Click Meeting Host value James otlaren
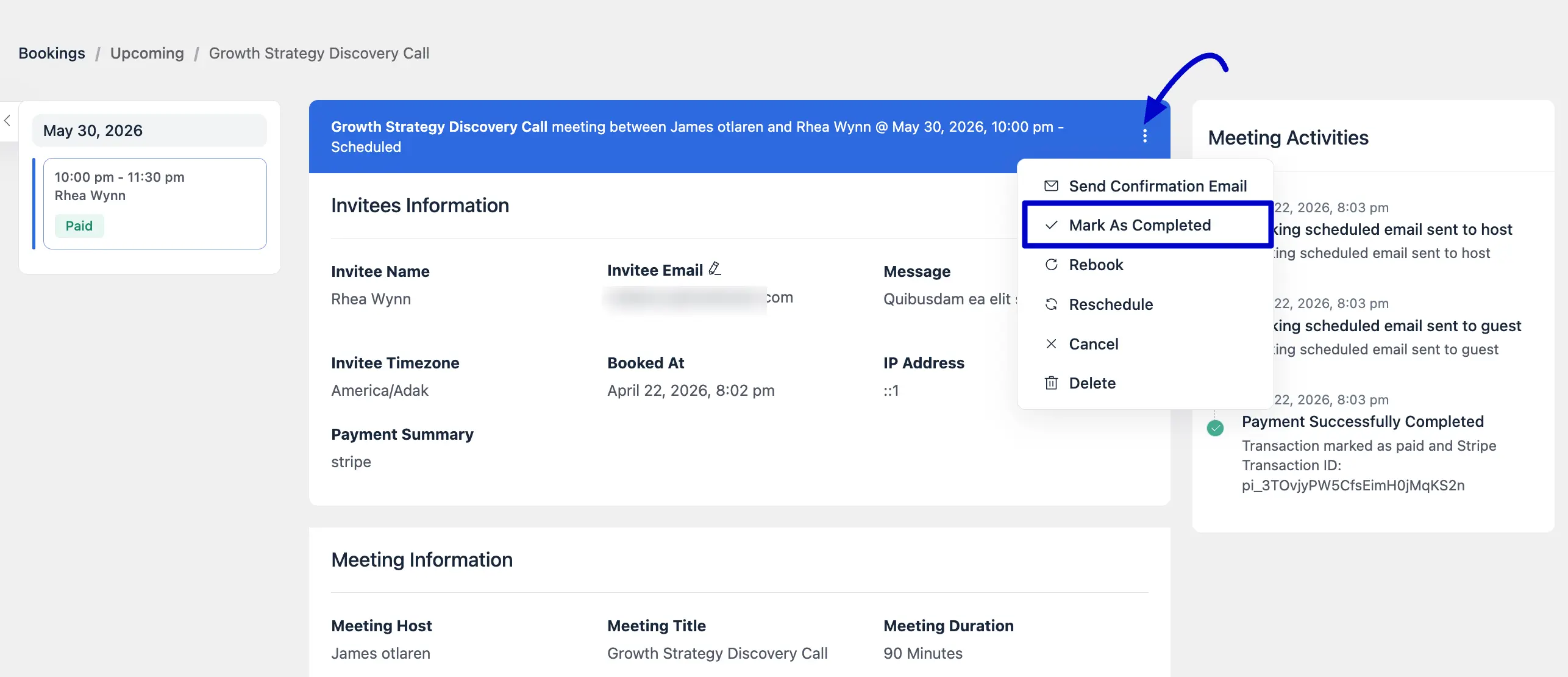Viewport: 1568px width, 677px height. tap(380, 653)
